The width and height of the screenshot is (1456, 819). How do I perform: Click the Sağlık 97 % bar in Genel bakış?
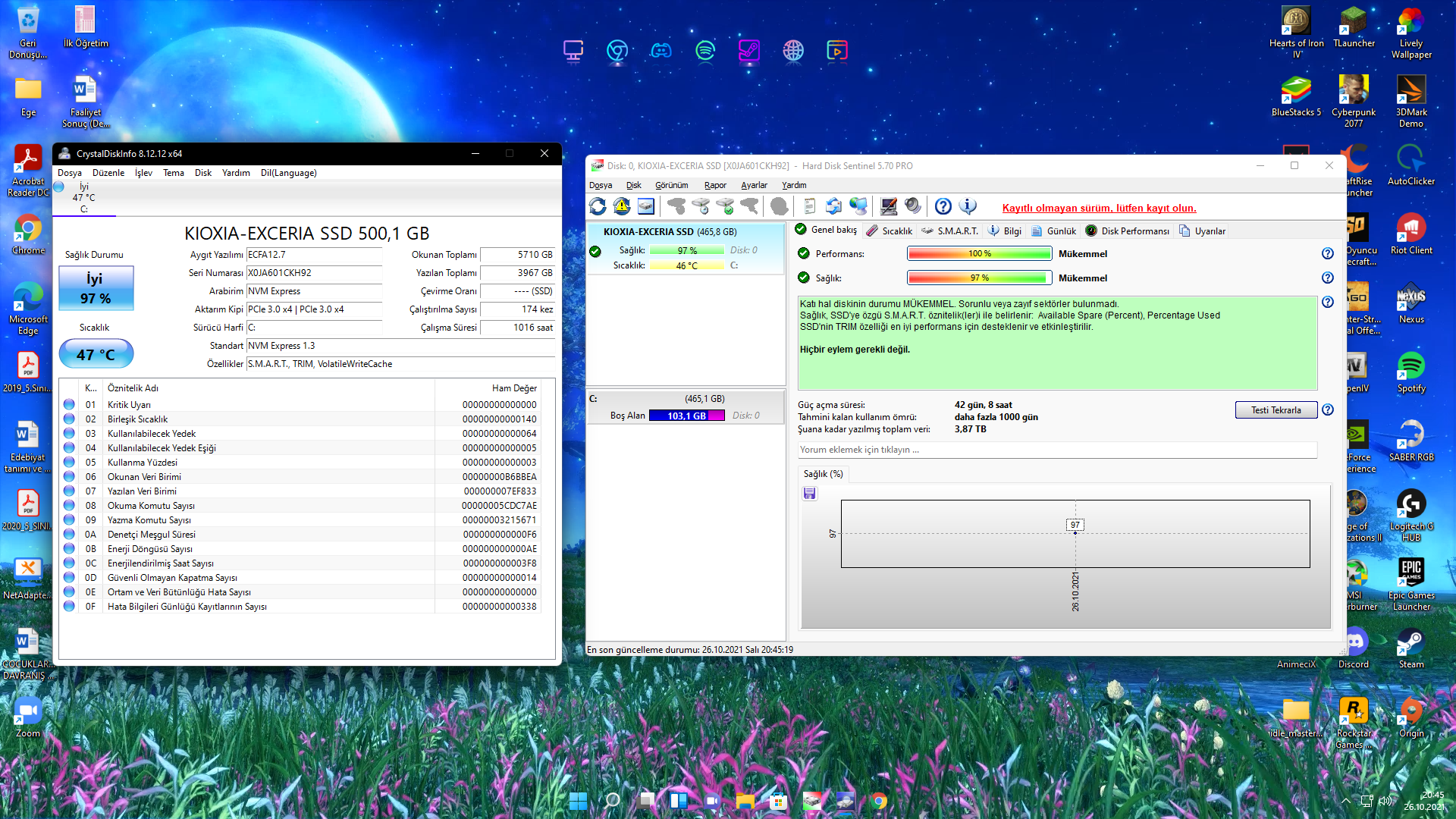click(979, 278)
